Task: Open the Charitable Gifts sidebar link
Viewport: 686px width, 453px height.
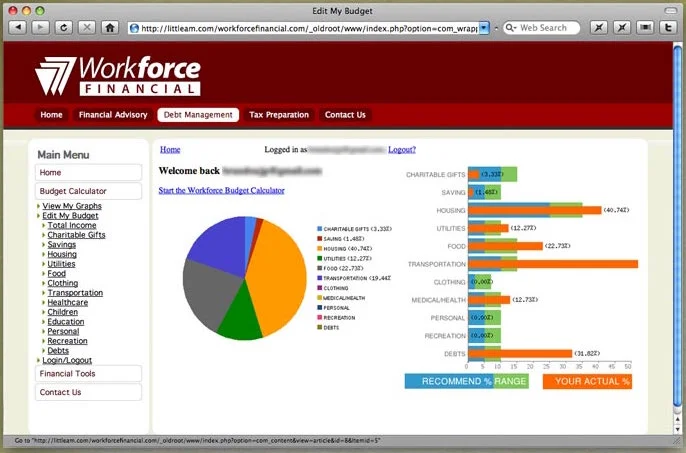Action: coord(76,235)
